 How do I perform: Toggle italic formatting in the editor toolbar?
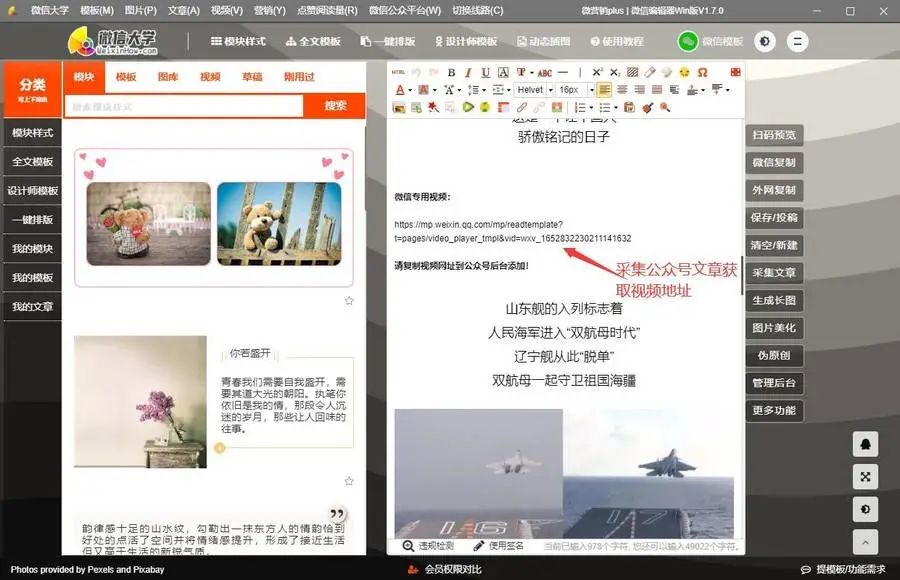click(468, 72)
